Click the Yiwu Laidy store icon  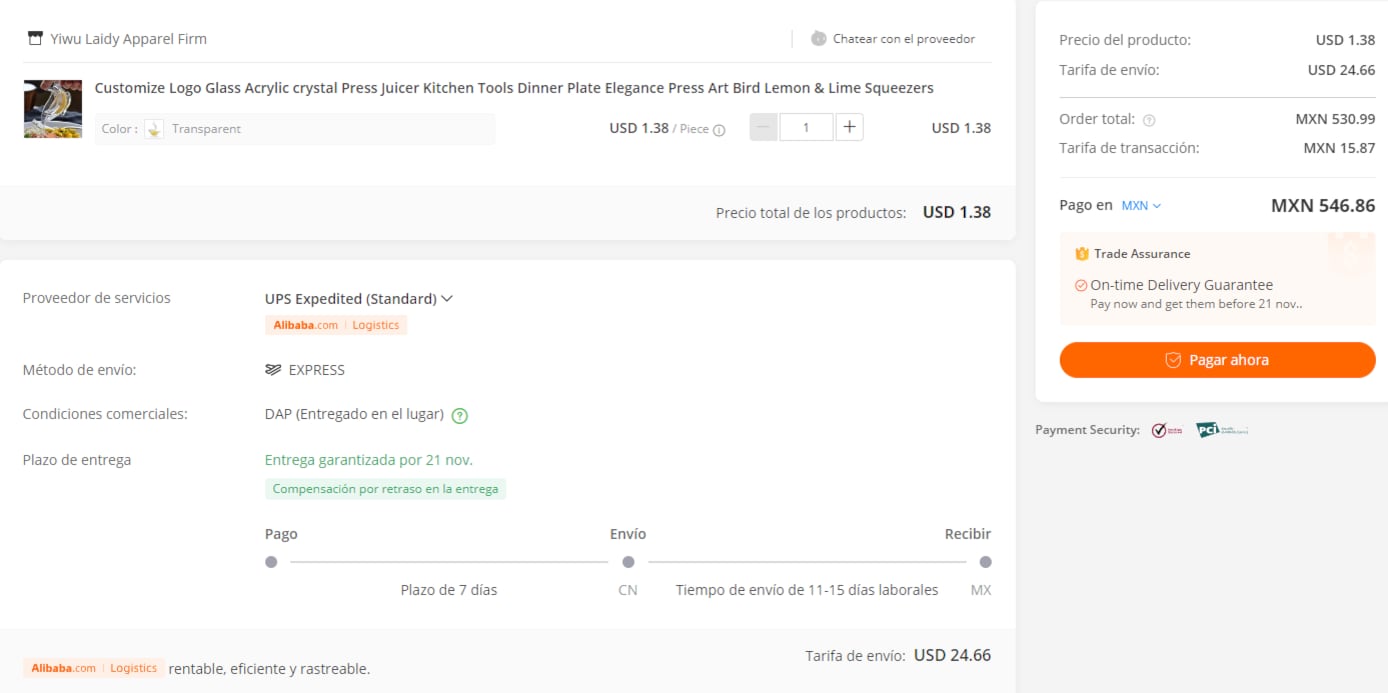click(35, 39)
